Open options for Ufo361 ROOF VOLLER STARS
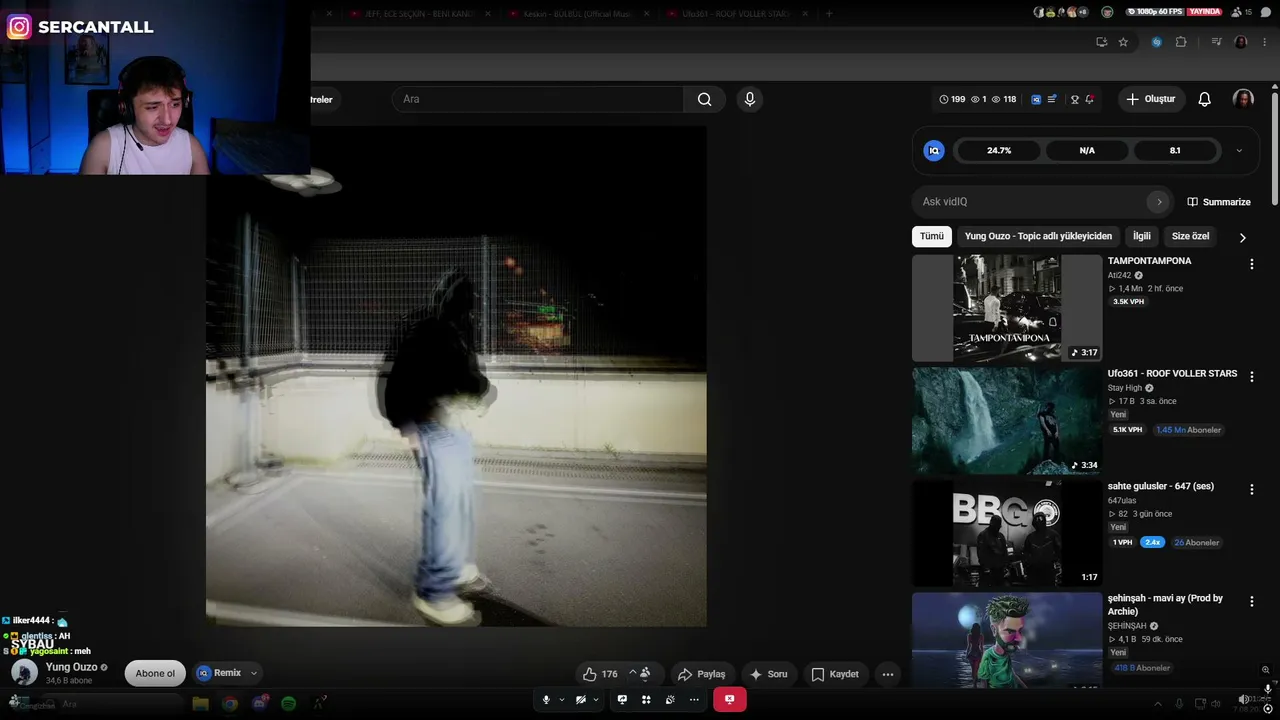Image resolution: width=1280 pixels, height=720 pixels. tap(1251, 377)
